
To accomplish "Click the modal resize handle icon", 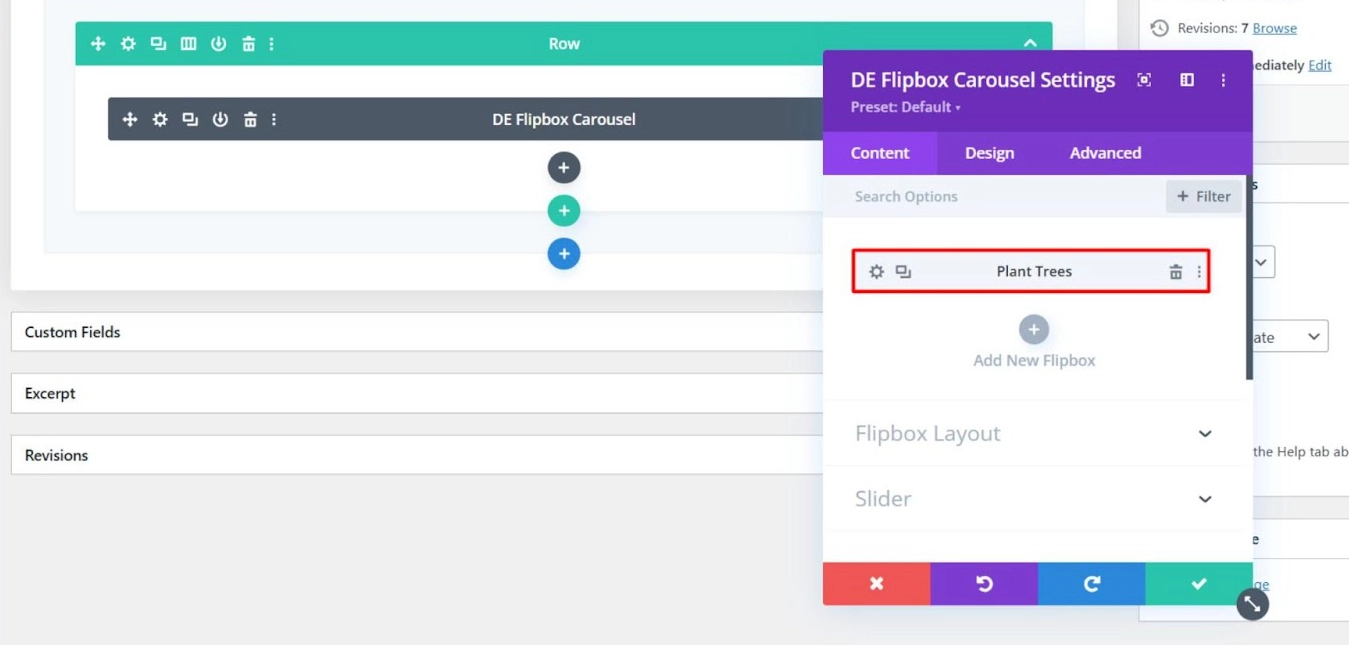I will [x=1252, y=604].
